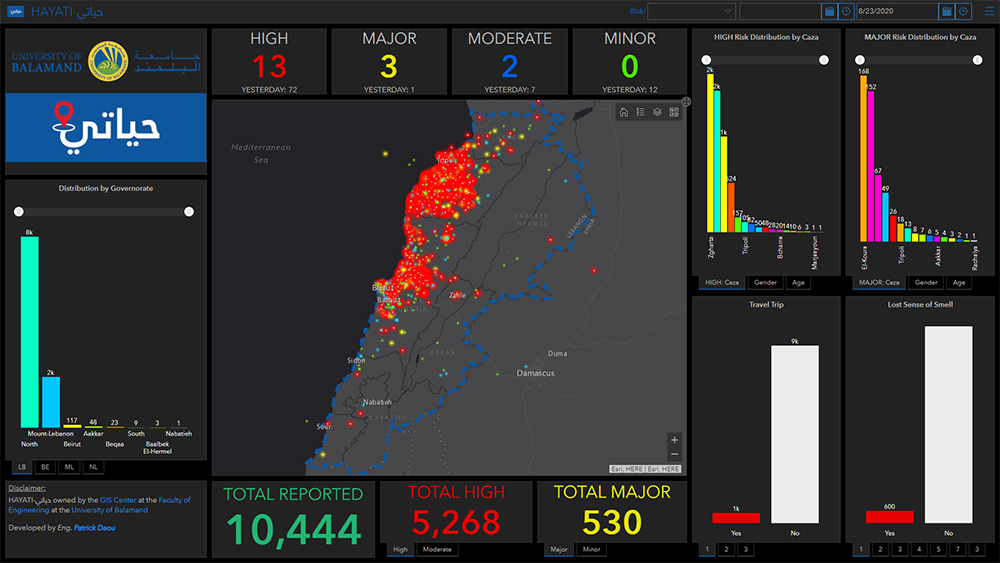Select Age tab under MAJOR Risk chart

(x=958, y=283)
